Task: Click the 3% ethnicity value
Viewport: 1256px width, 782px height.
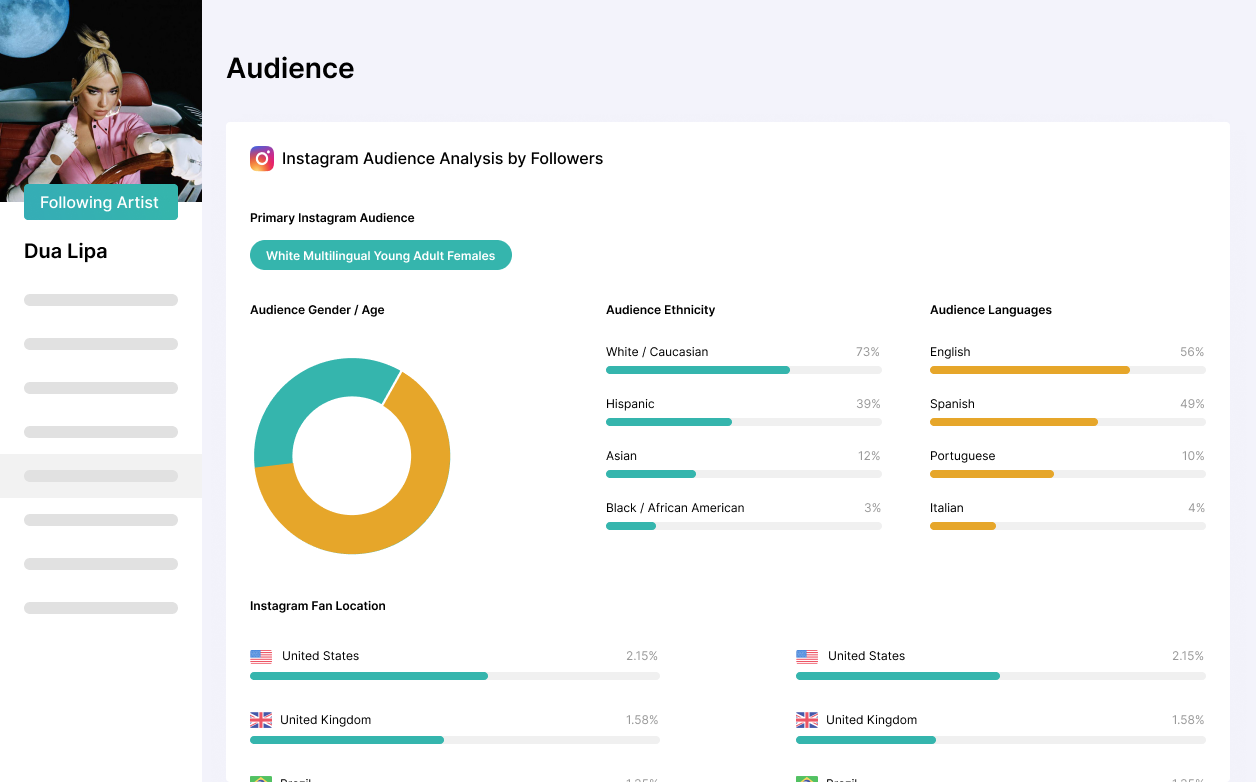Action: tap(872, 508)
